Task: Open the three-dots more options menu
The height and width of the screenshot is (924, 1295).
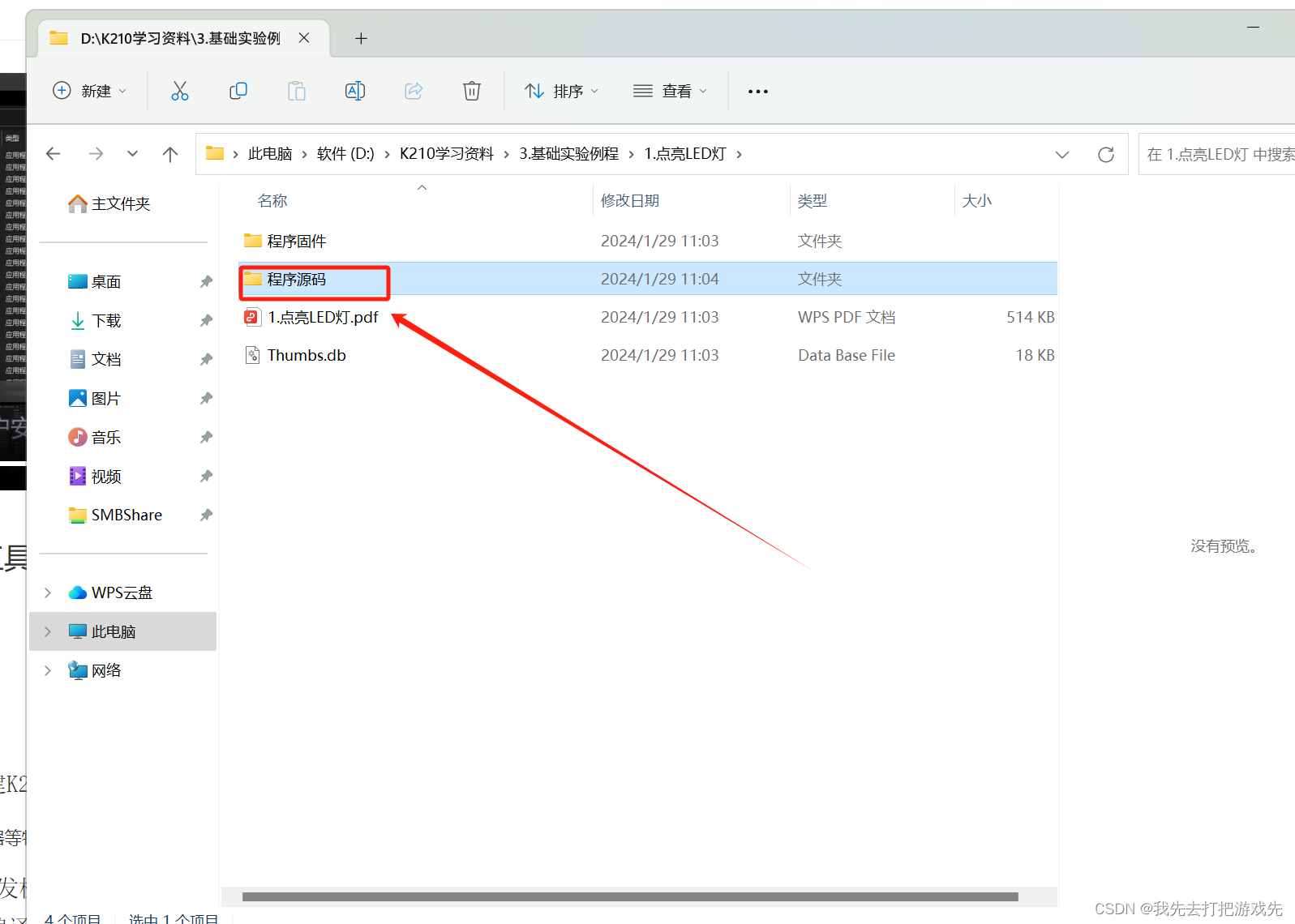Action: [758, 92]
